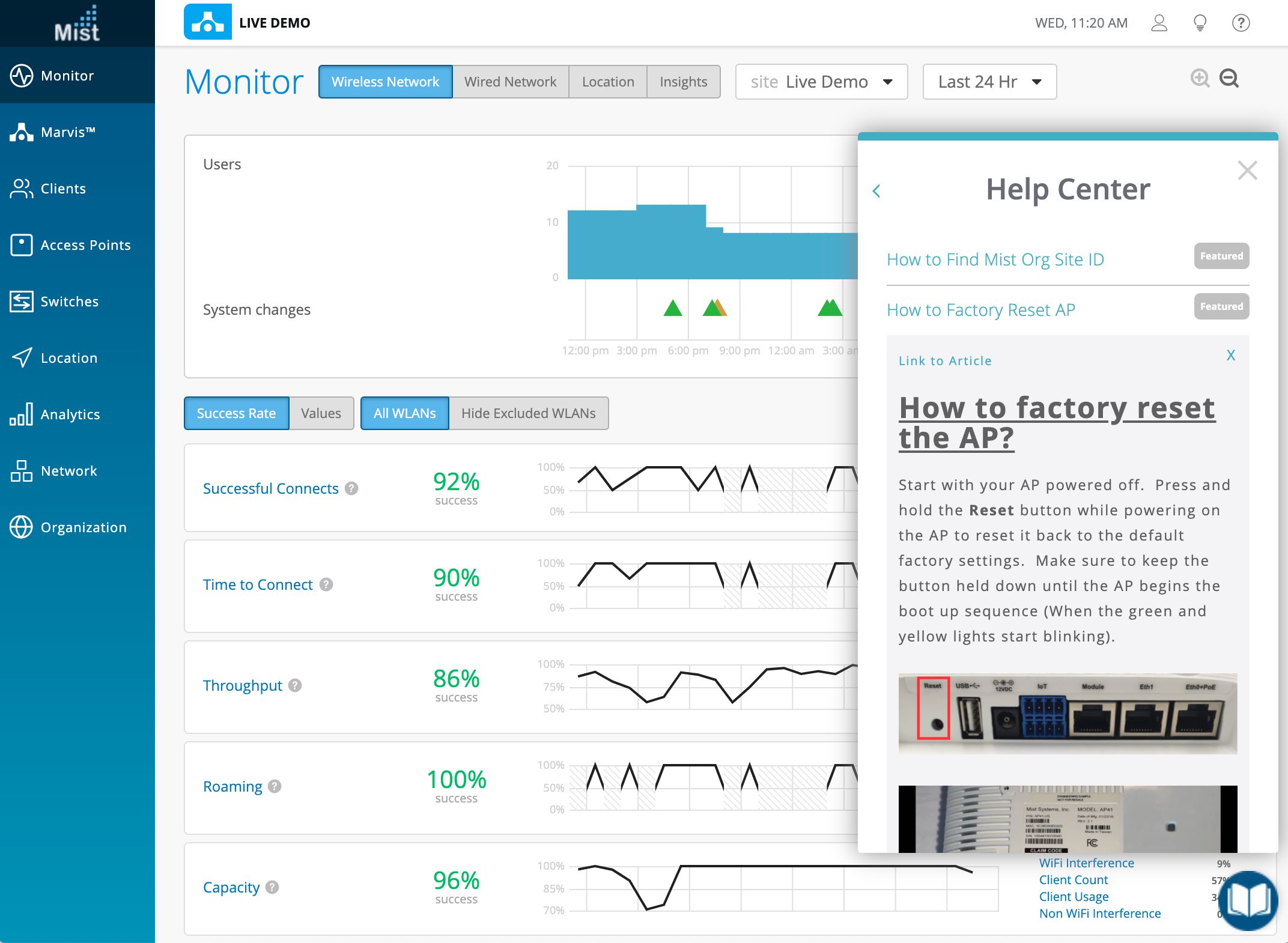Open the lightbulb what's new icon
The height and width of the screenshot is (943, 1288).
tap(1200, 23)
